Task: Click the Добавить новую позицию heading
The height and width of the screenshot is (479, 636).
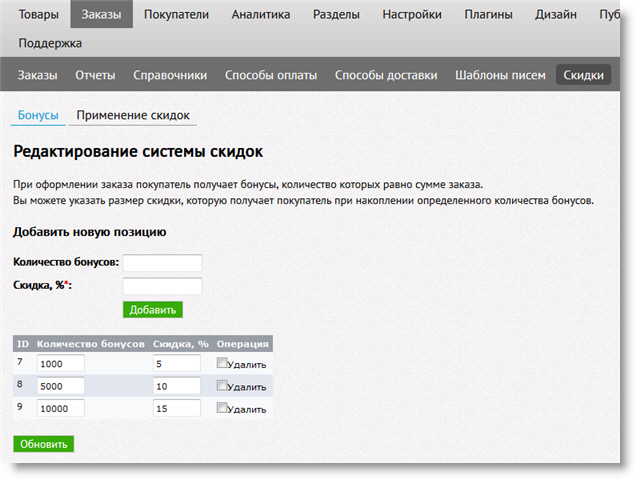Action: (x=90, y=232)
